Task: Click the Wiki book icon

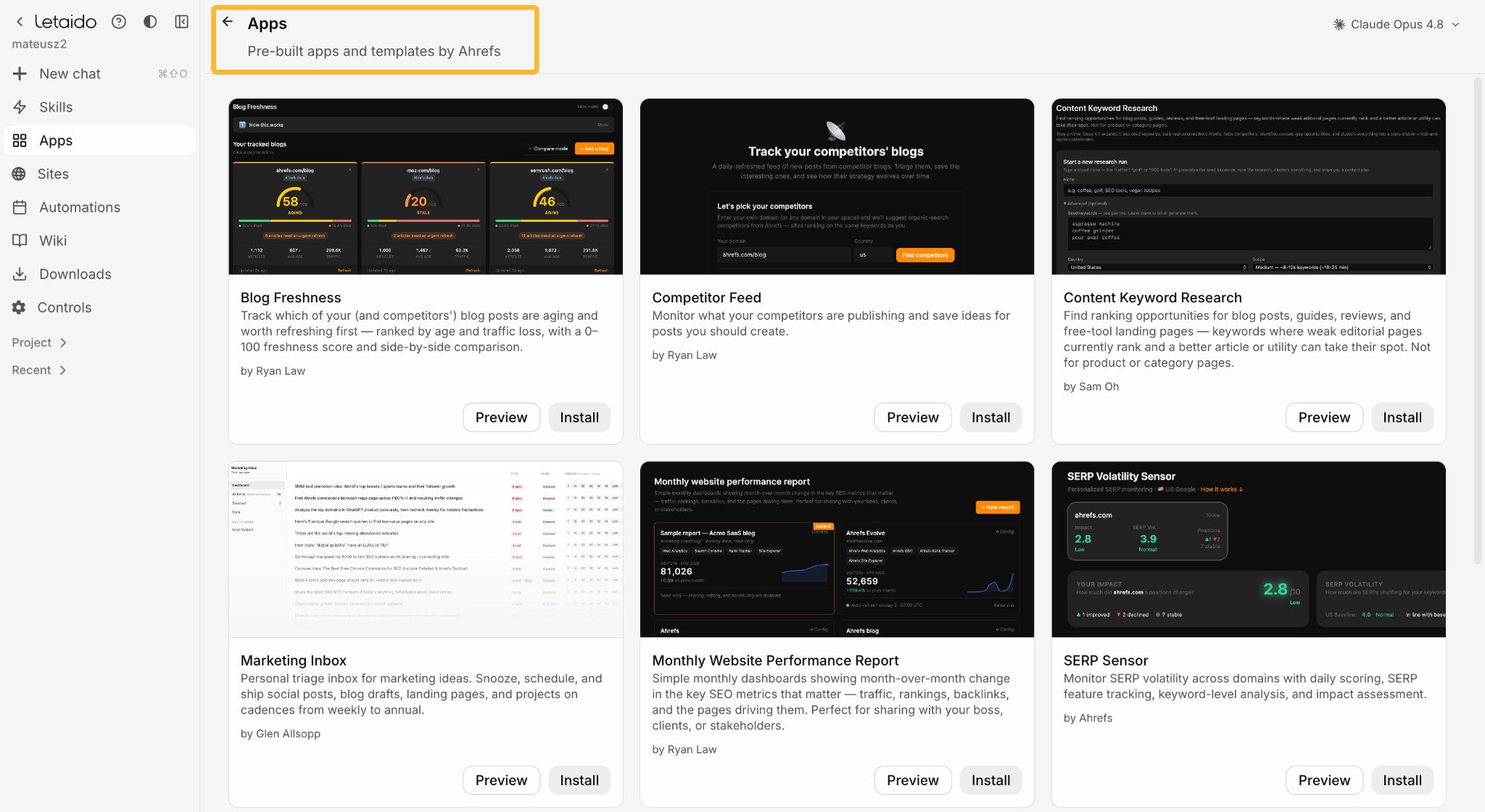Action: (x=20, y=241)
